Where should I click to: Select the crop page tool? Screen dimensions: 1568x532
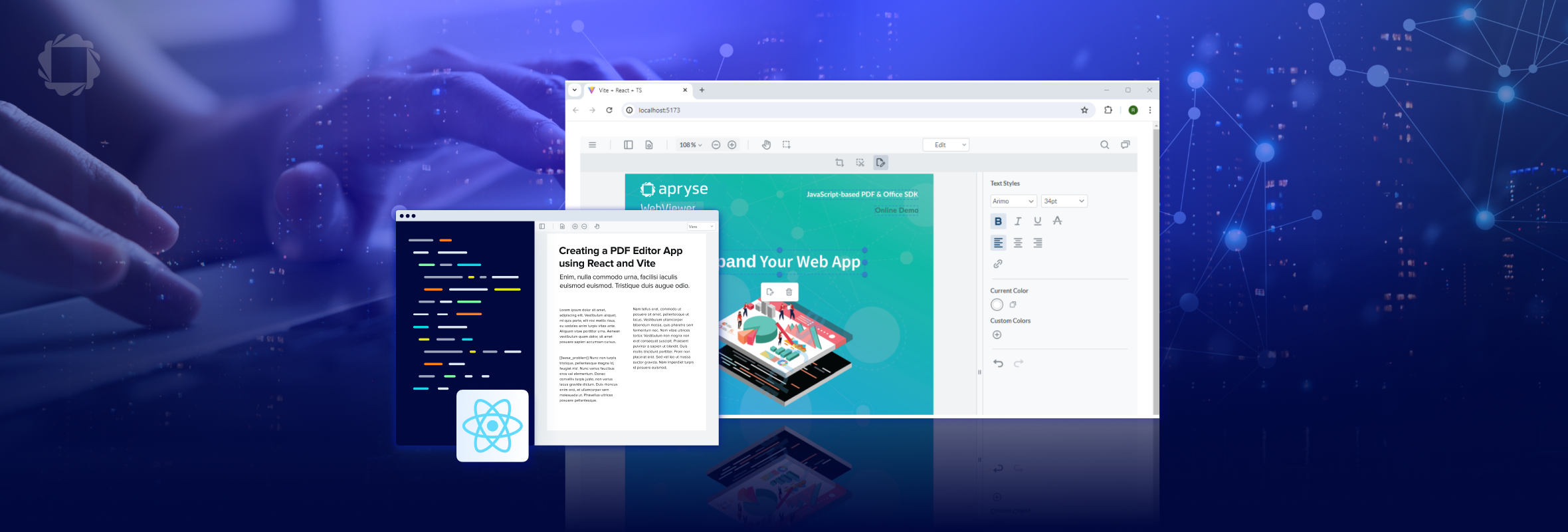tap(840, 162)
